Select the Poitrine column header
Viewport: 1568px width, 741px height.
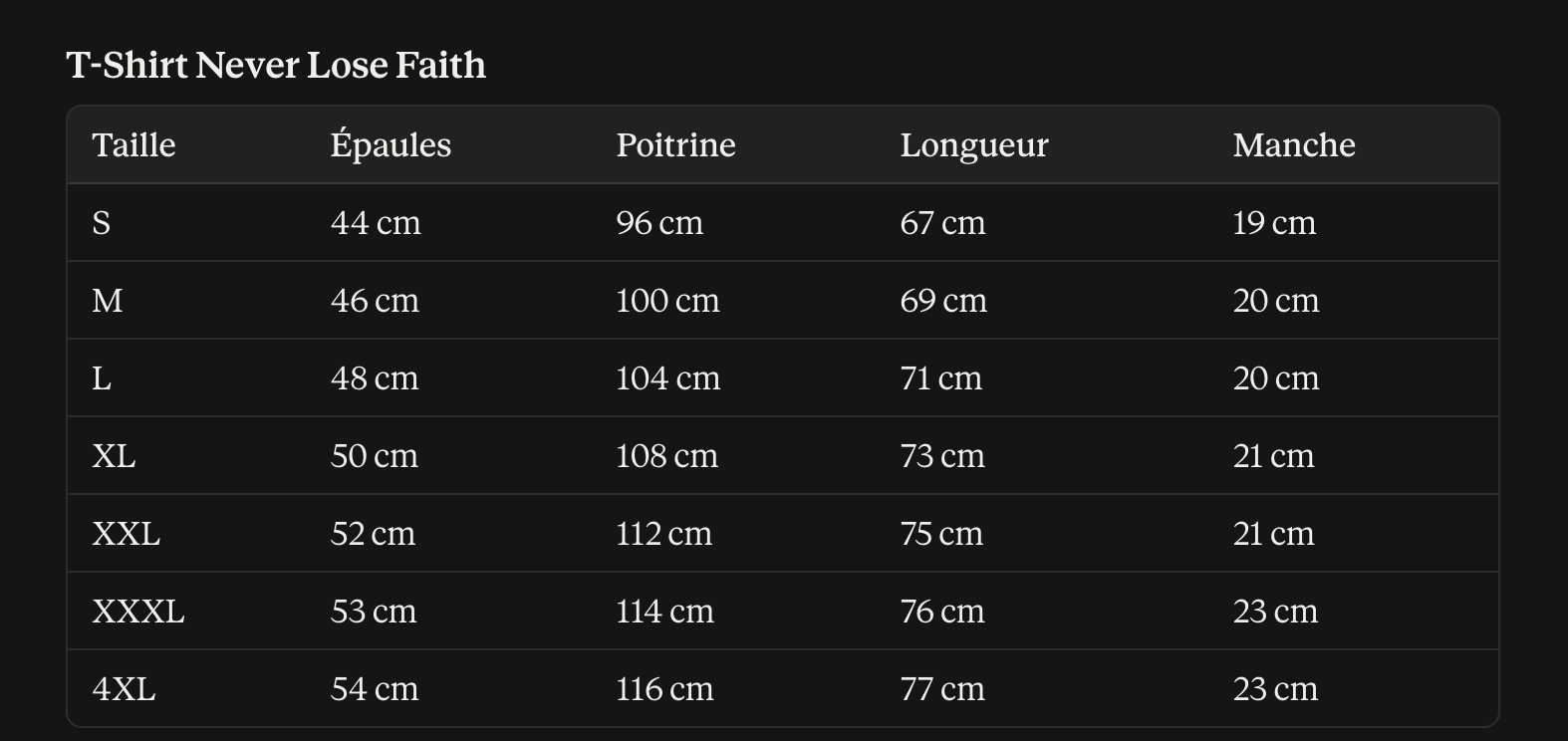click(675, 145)
